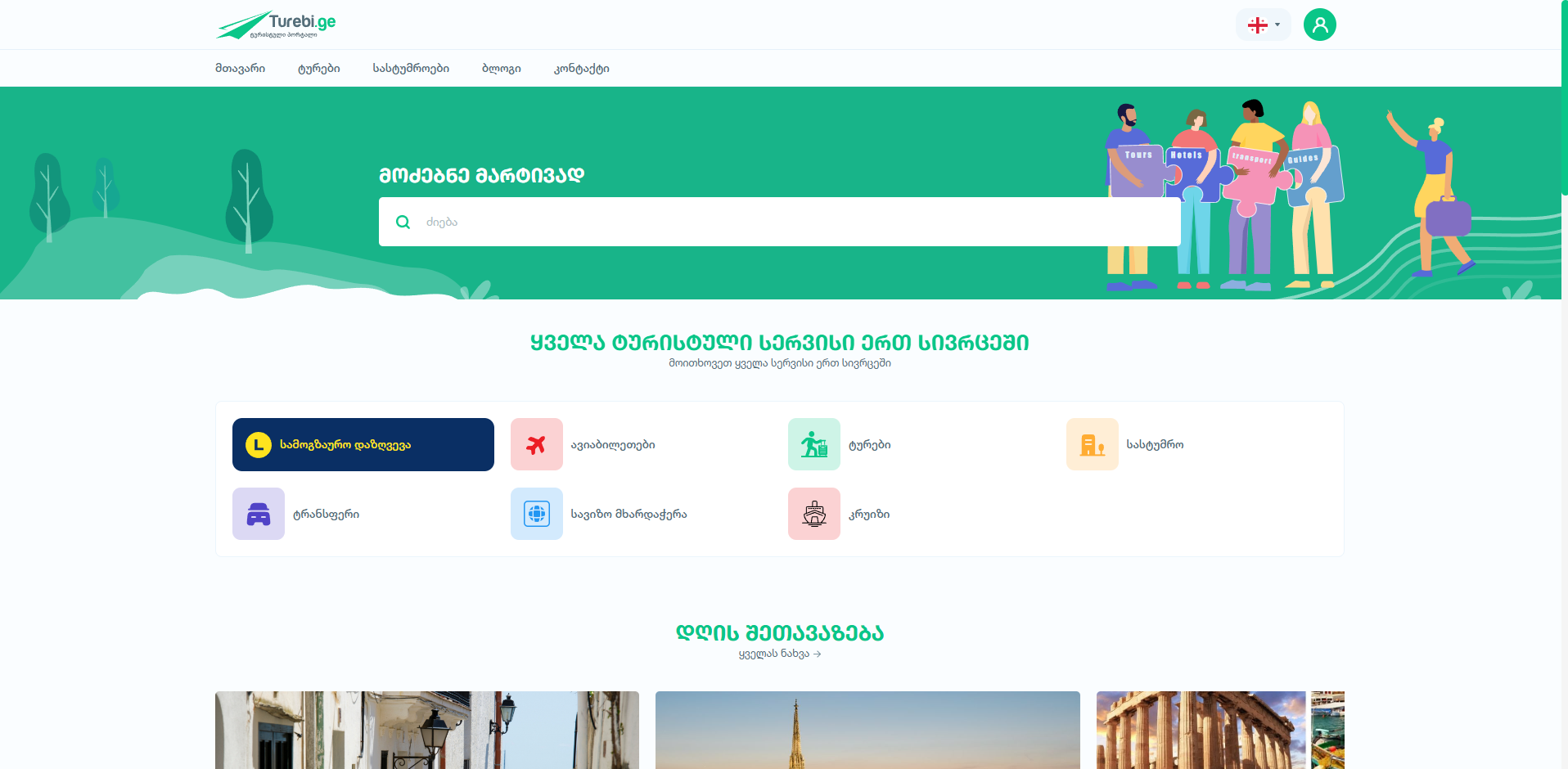Select the green tours hiker icon
The image size is (1568, 769).
[813, 444]
